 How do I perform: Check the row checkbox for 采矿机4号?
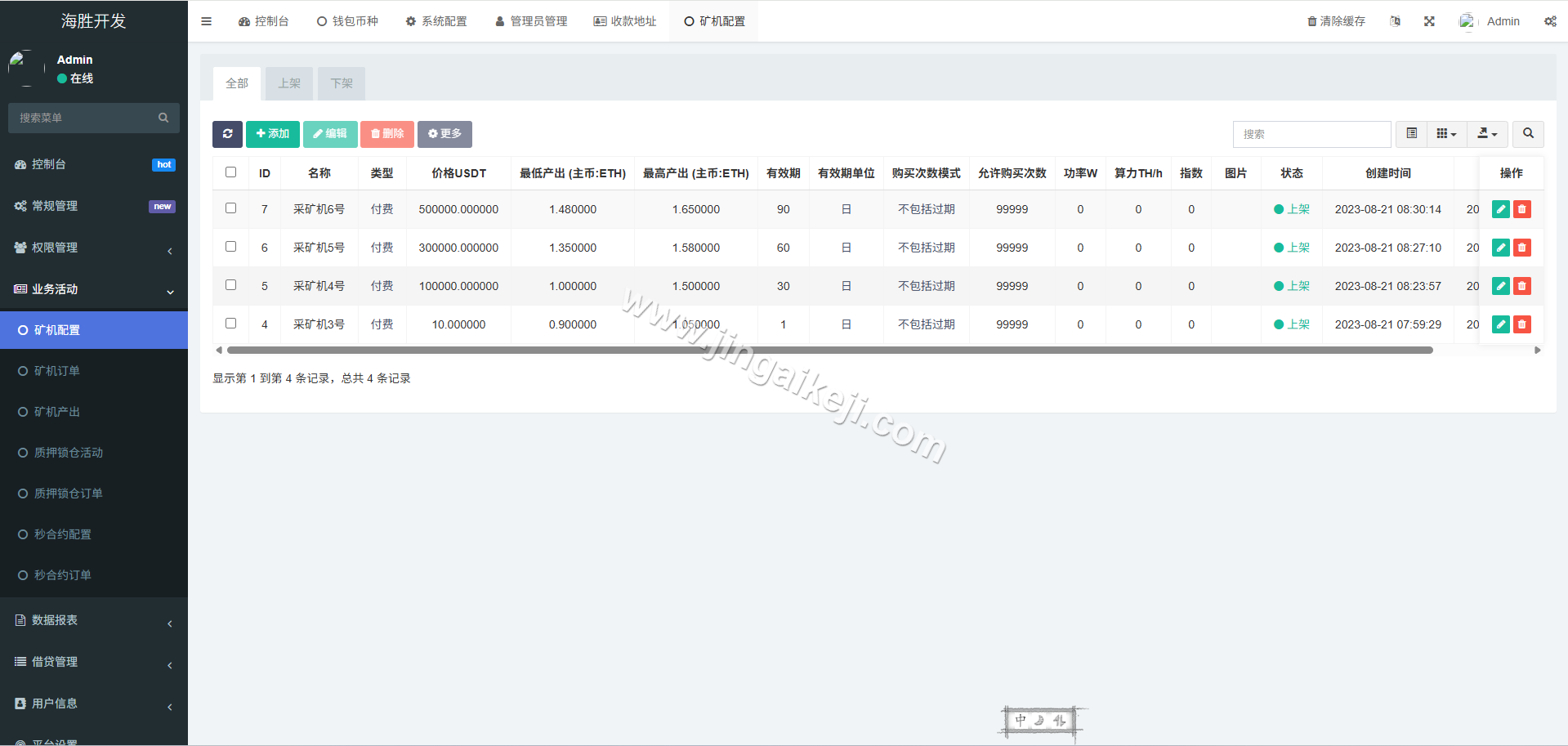230,285
